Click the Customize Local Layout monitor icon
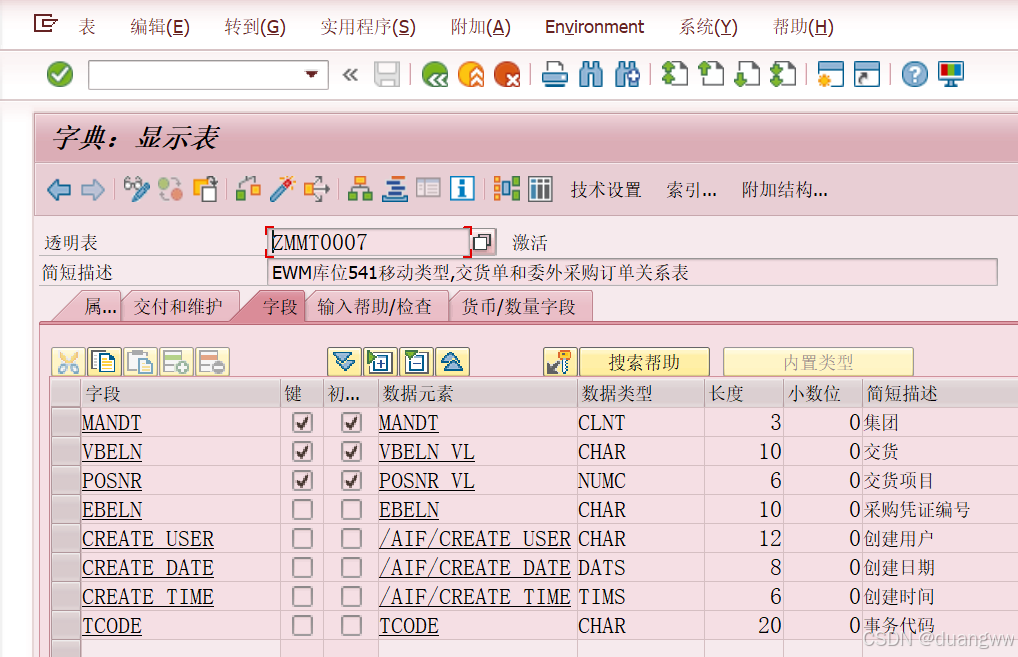The width and height of the screenshot is (1018, 657). click(950, 74)
